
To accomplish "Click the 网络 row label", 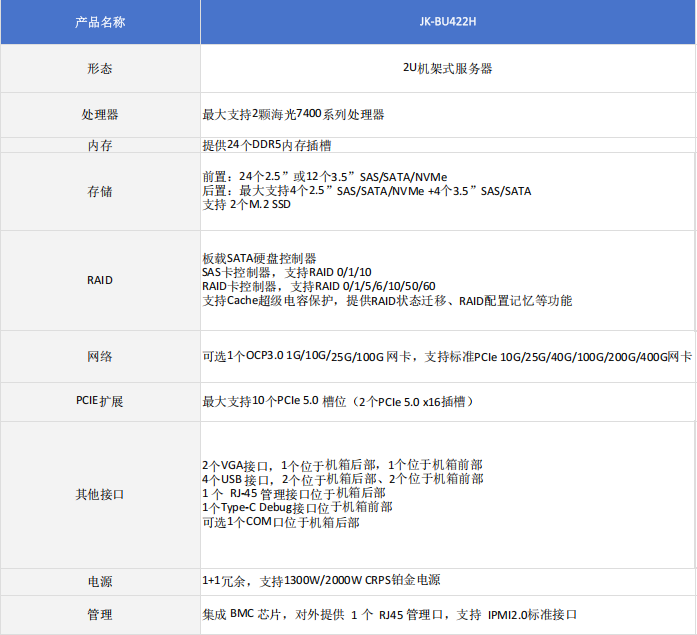I will [x=100, y=356].
